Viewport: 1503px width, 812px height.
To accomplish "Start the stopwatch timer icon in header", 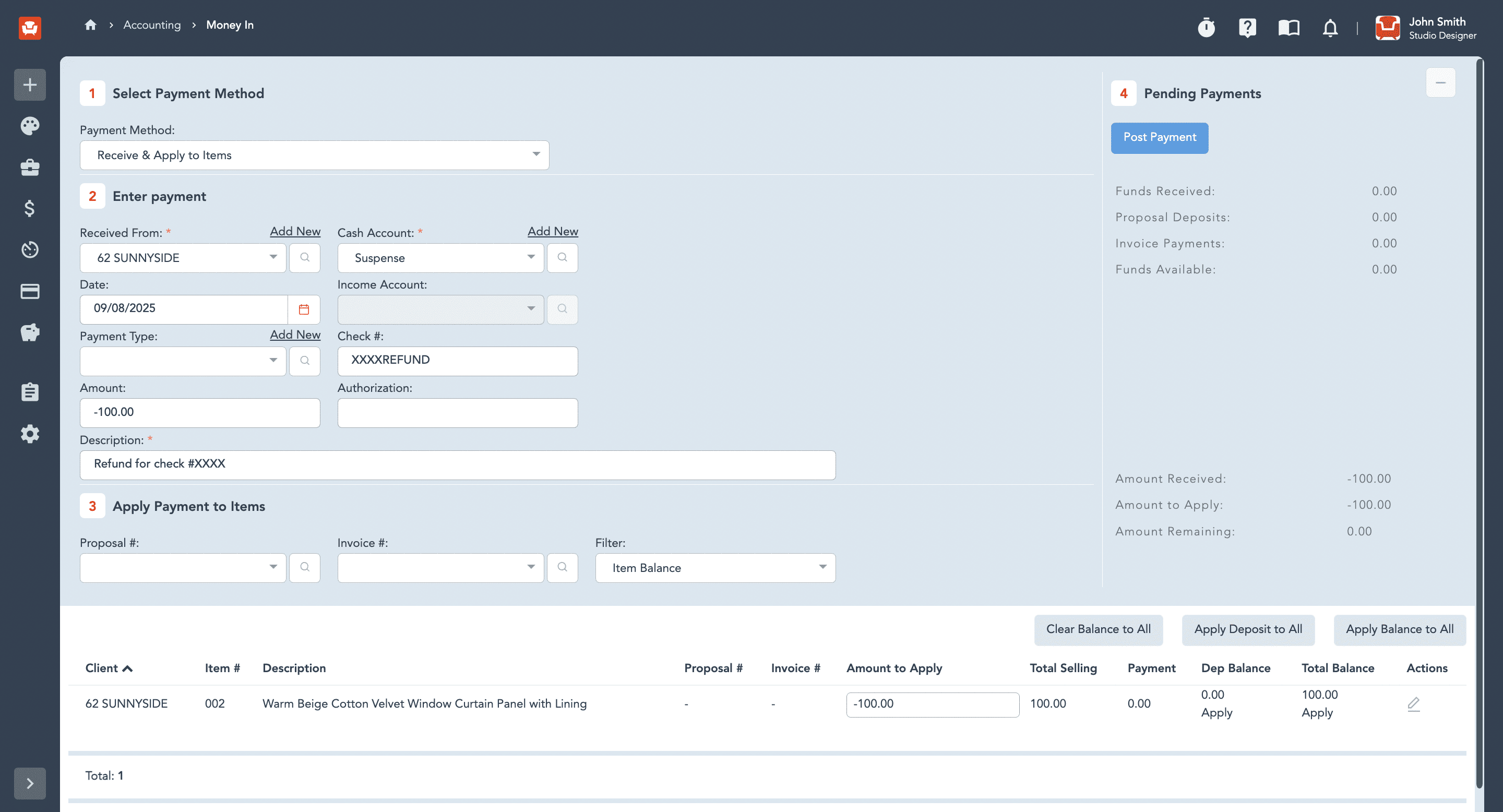I will coord(1206,27).
